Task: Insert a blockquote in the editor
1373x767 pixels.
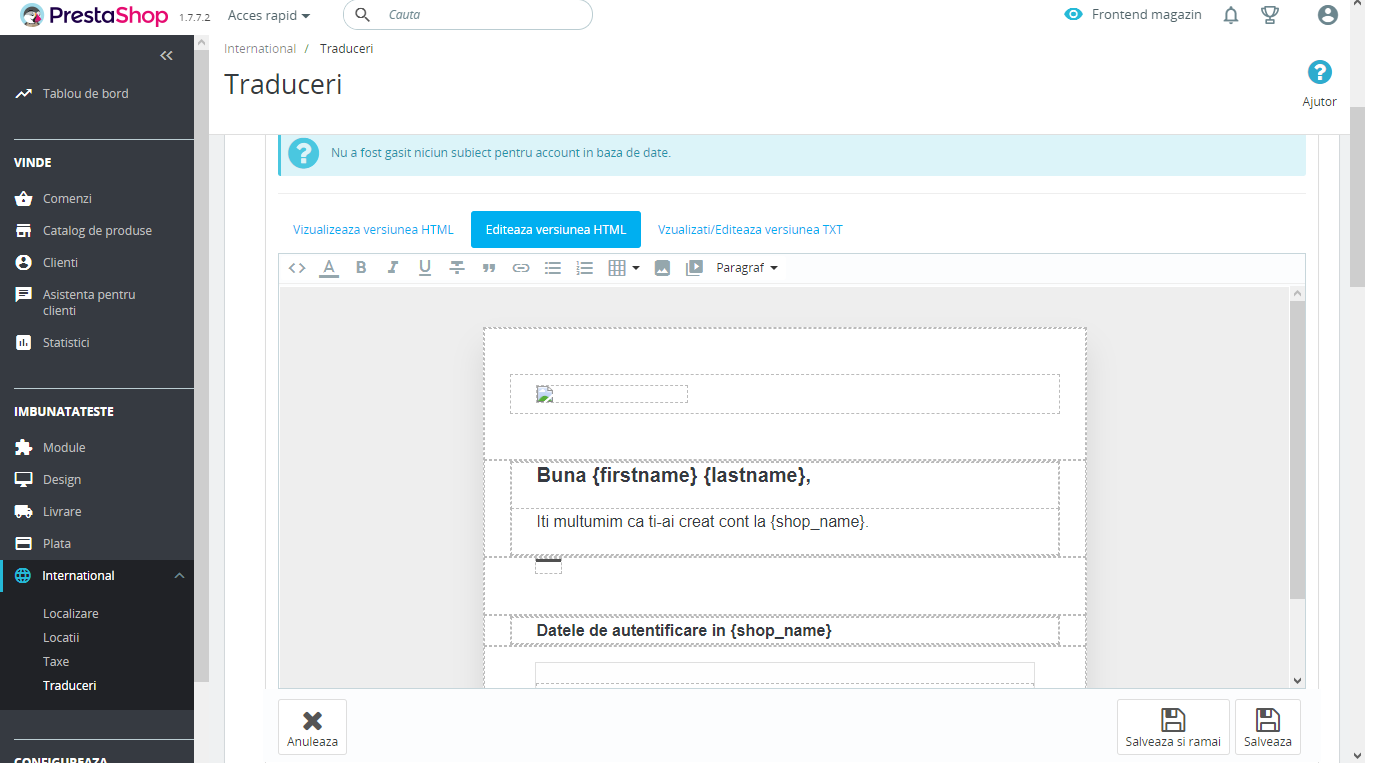Action: click(489, 268)
